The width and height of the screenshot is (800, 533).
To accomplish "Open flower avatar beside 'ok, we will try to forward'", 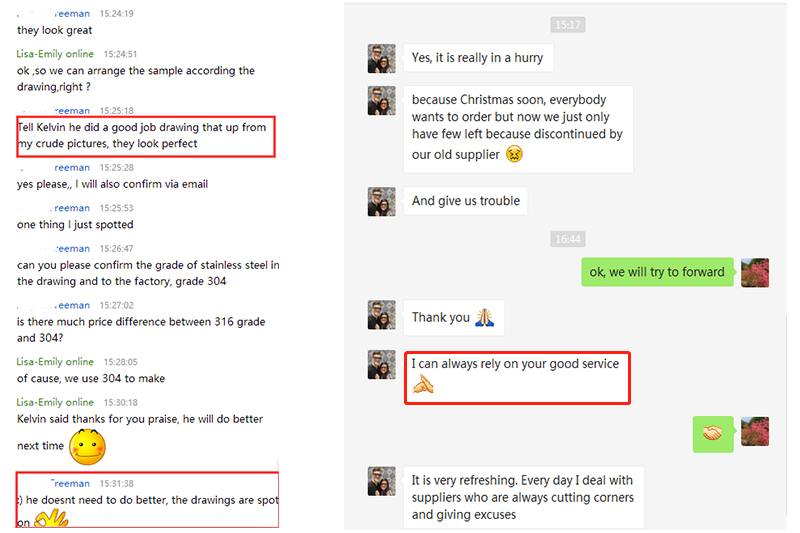I will click(x=755, y=272).
